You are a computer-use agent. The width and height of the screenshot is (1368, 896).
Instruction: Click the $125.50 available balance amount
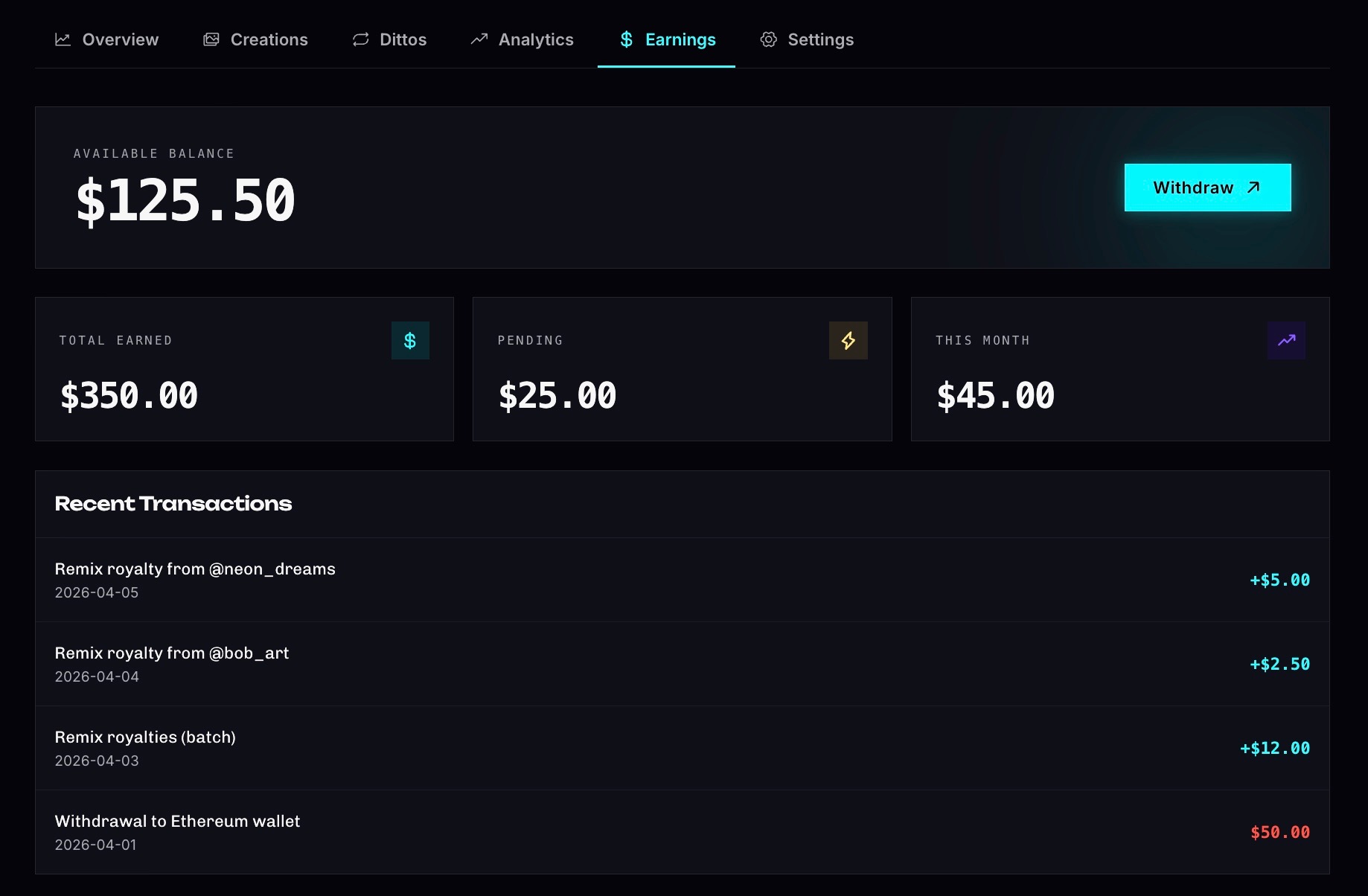[x=185, y=201]
